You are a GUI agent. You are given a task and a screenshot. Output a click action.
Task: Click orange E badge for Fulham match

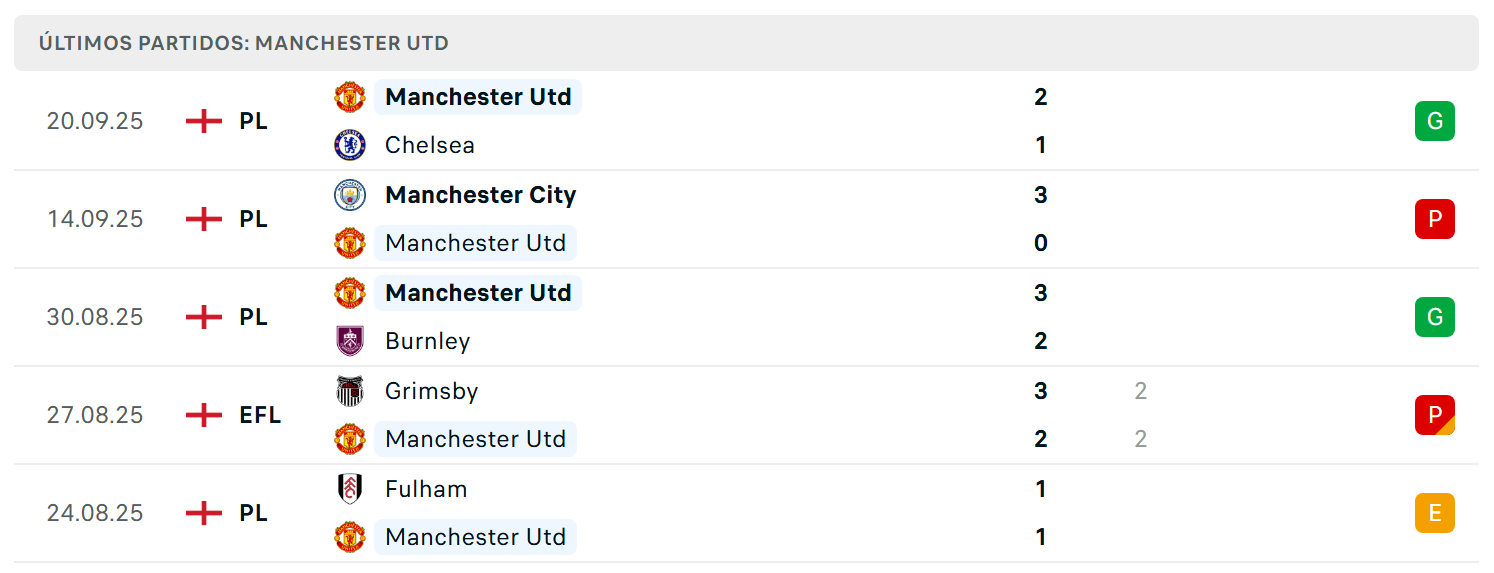[1435, 513]
